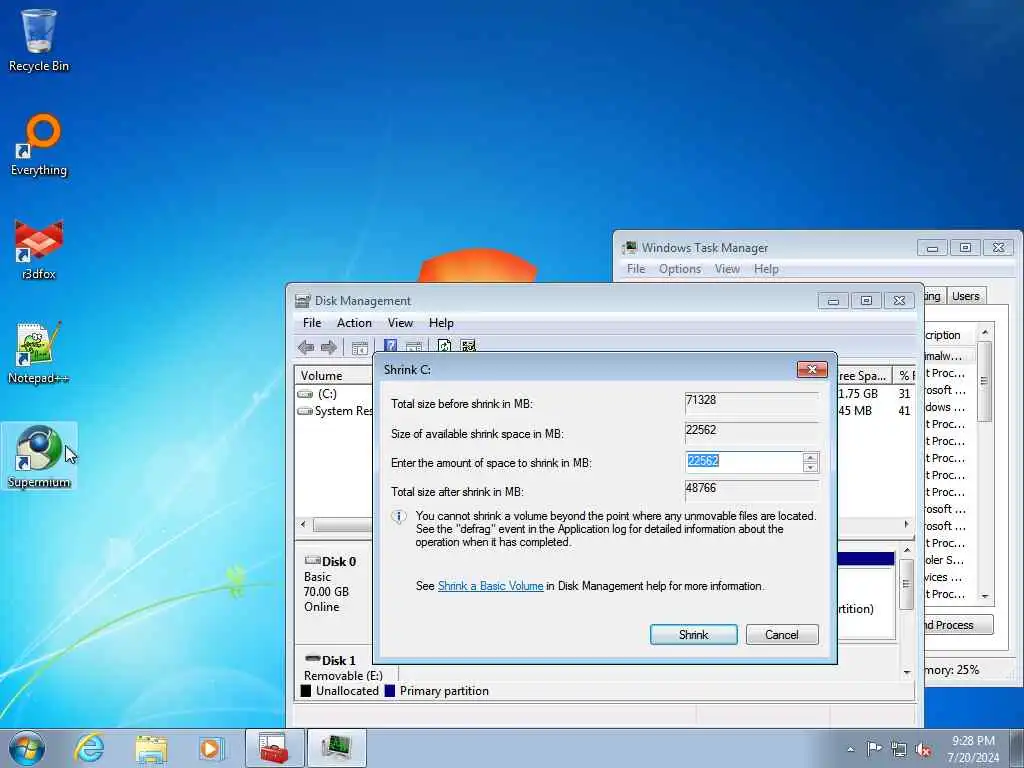Click the Task Manager process list scroll-down arrow
This screenshot has height=768, width=1024.
point(985,596)
